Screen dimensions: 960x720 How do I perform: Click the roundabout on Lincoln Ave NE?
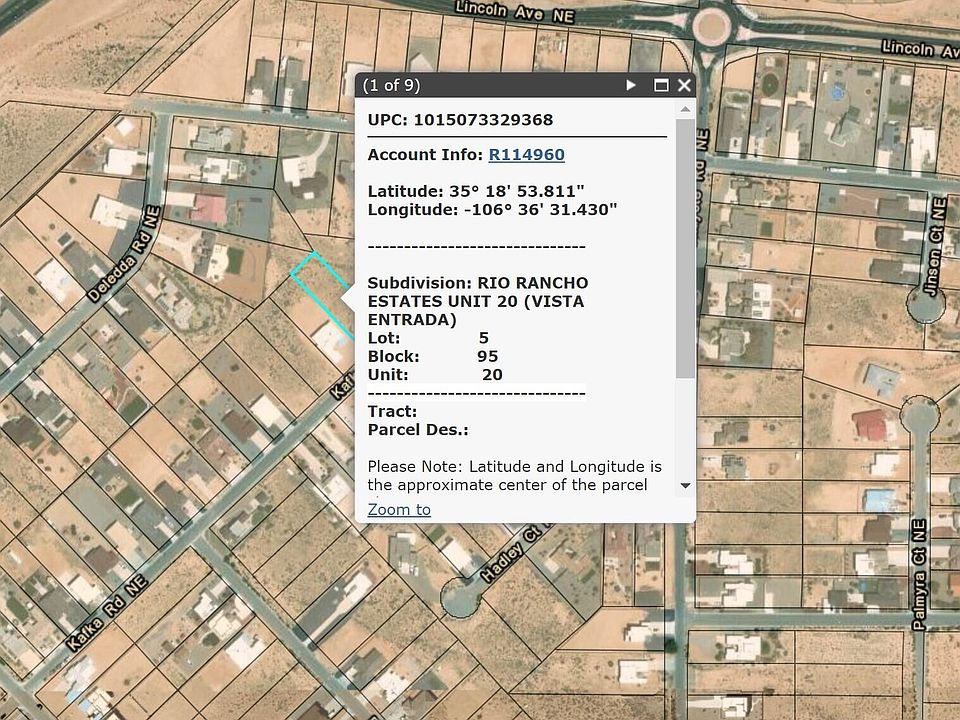click(713, 25)
